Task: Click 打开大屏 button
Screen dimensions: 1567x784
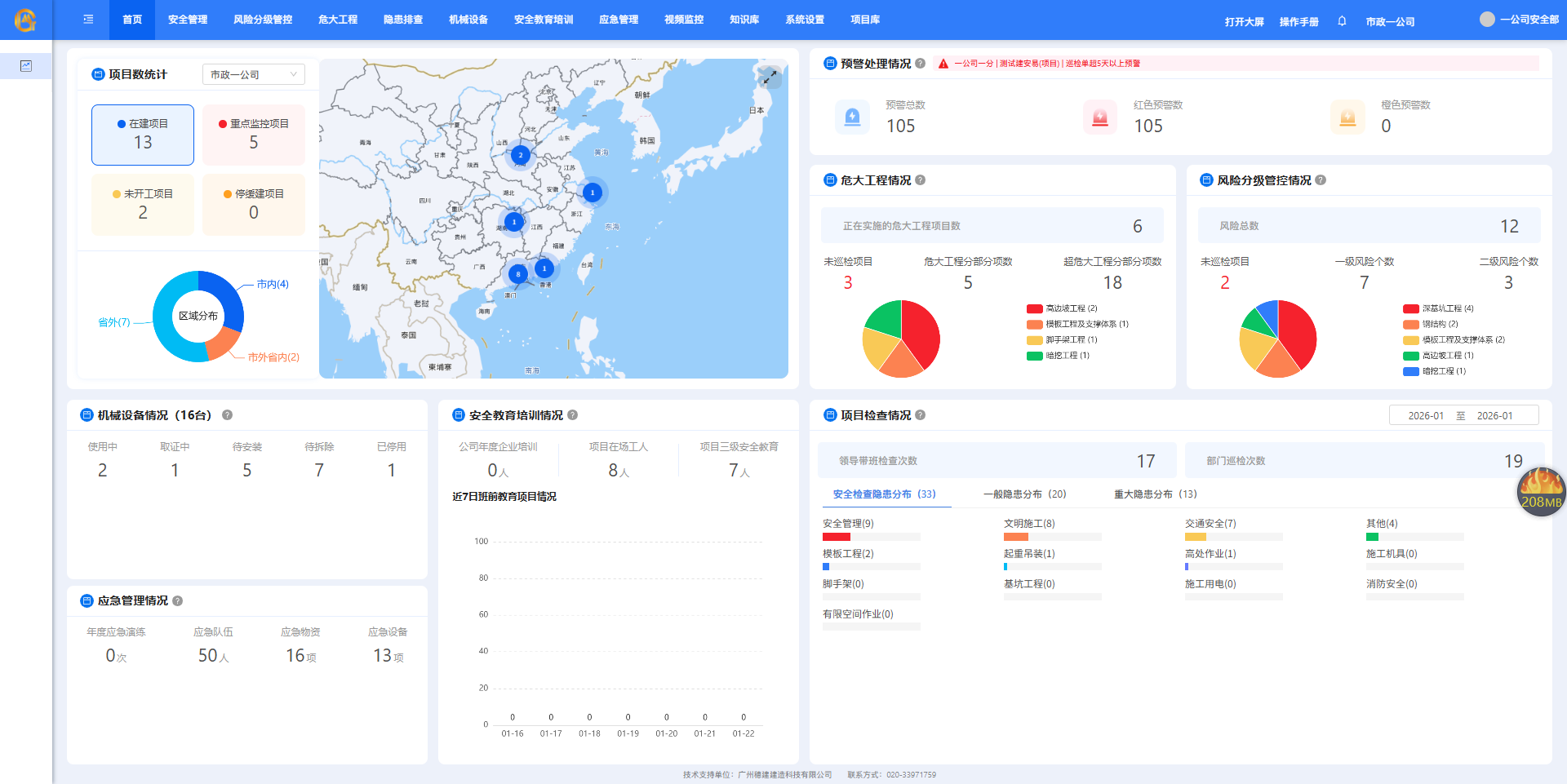Action: pos(1244,22)
